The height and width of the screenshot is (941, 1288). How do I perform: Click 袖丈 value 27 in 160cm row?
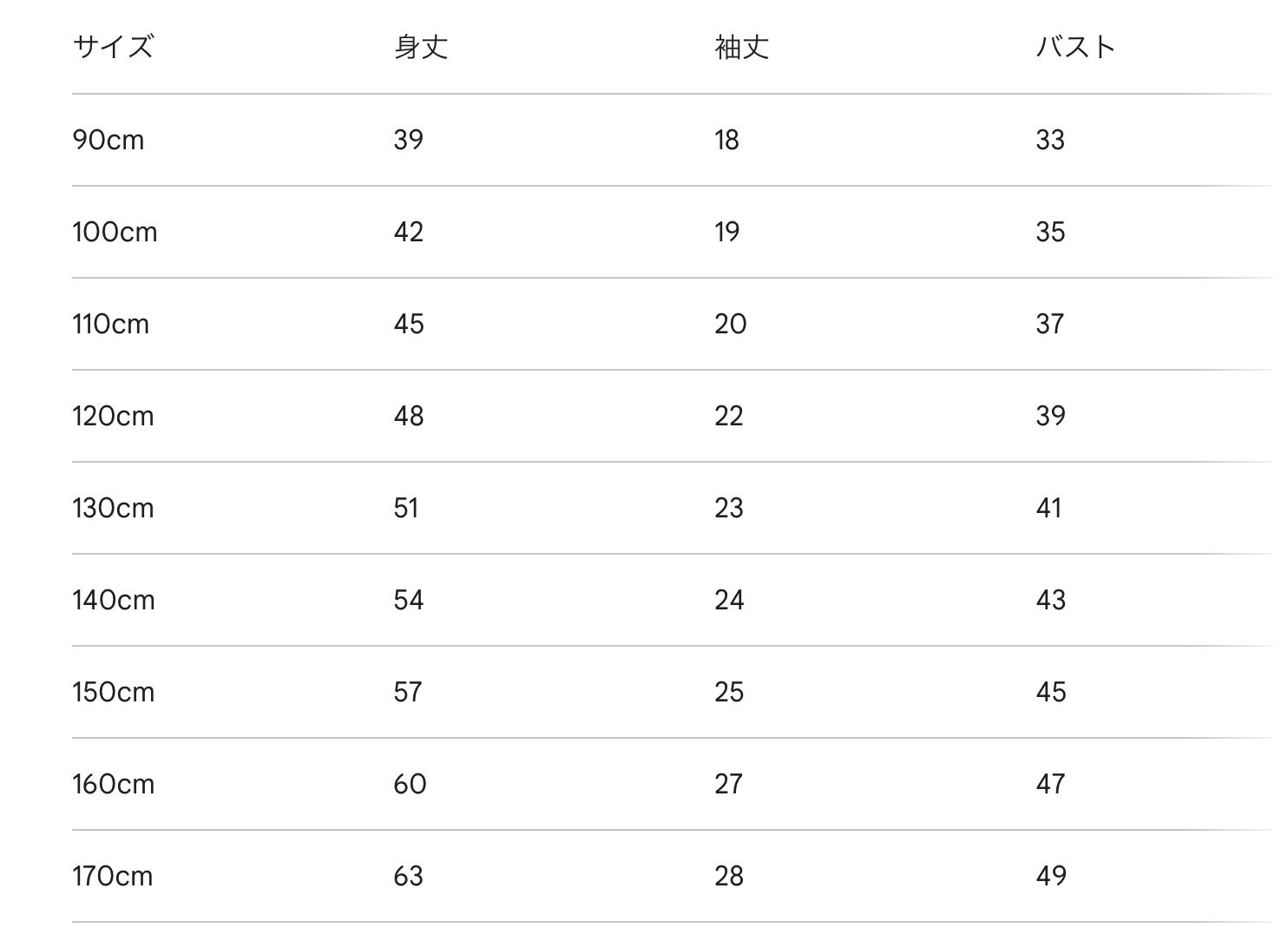tap(729, 784)
